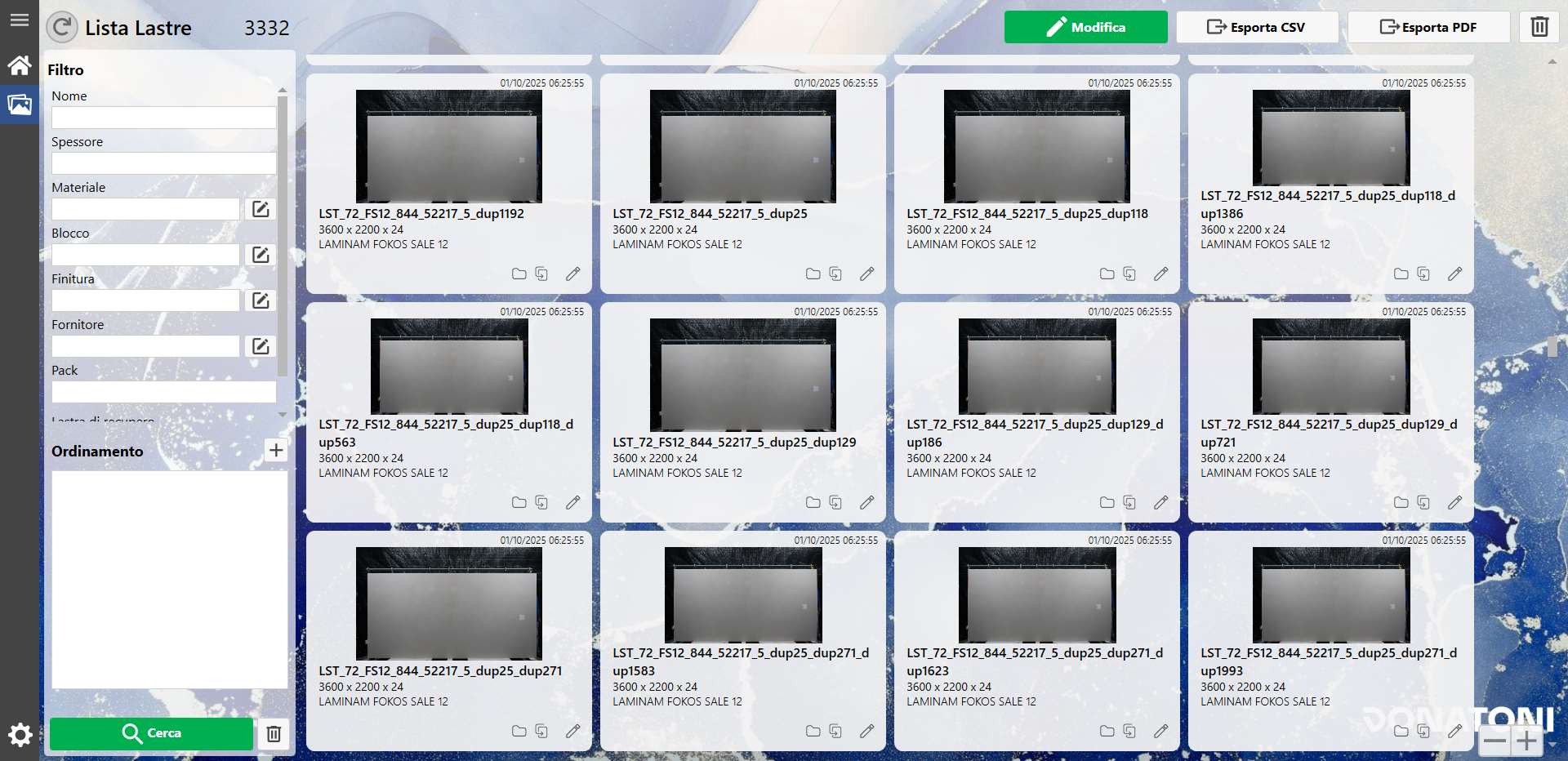Edit slab 52217_5_dup25 with pencil icon
The height and width of the screenshot is (761, 1568).
click(867, 274)
